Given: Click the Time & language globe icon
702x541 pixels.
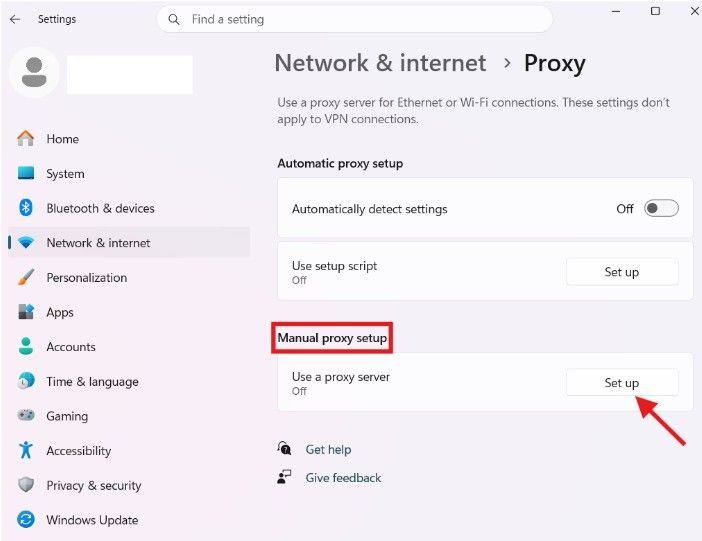Looking at the screenshot, I should (x=26, y=381).
